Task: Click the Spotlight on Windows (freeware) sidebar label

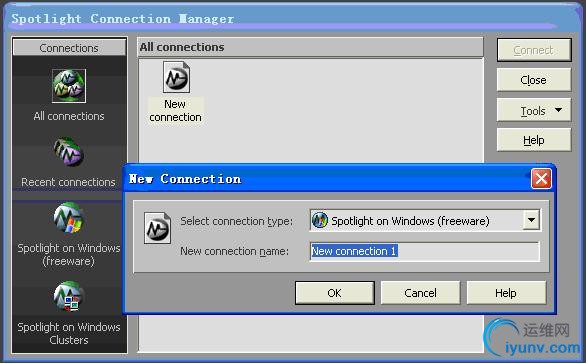Action: (69, 255)
